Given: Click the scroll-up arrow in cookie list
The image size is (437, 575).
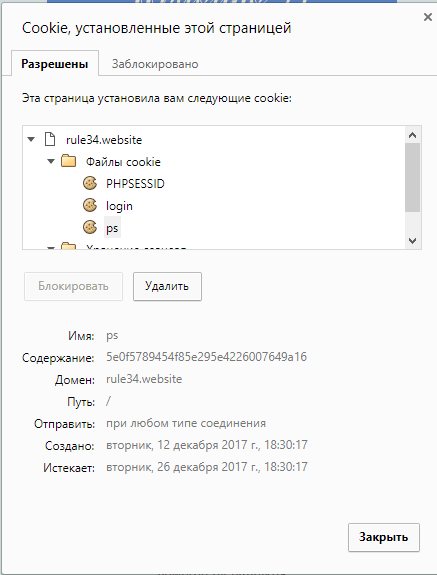Looking at the screenshot, I should [412, 135].
